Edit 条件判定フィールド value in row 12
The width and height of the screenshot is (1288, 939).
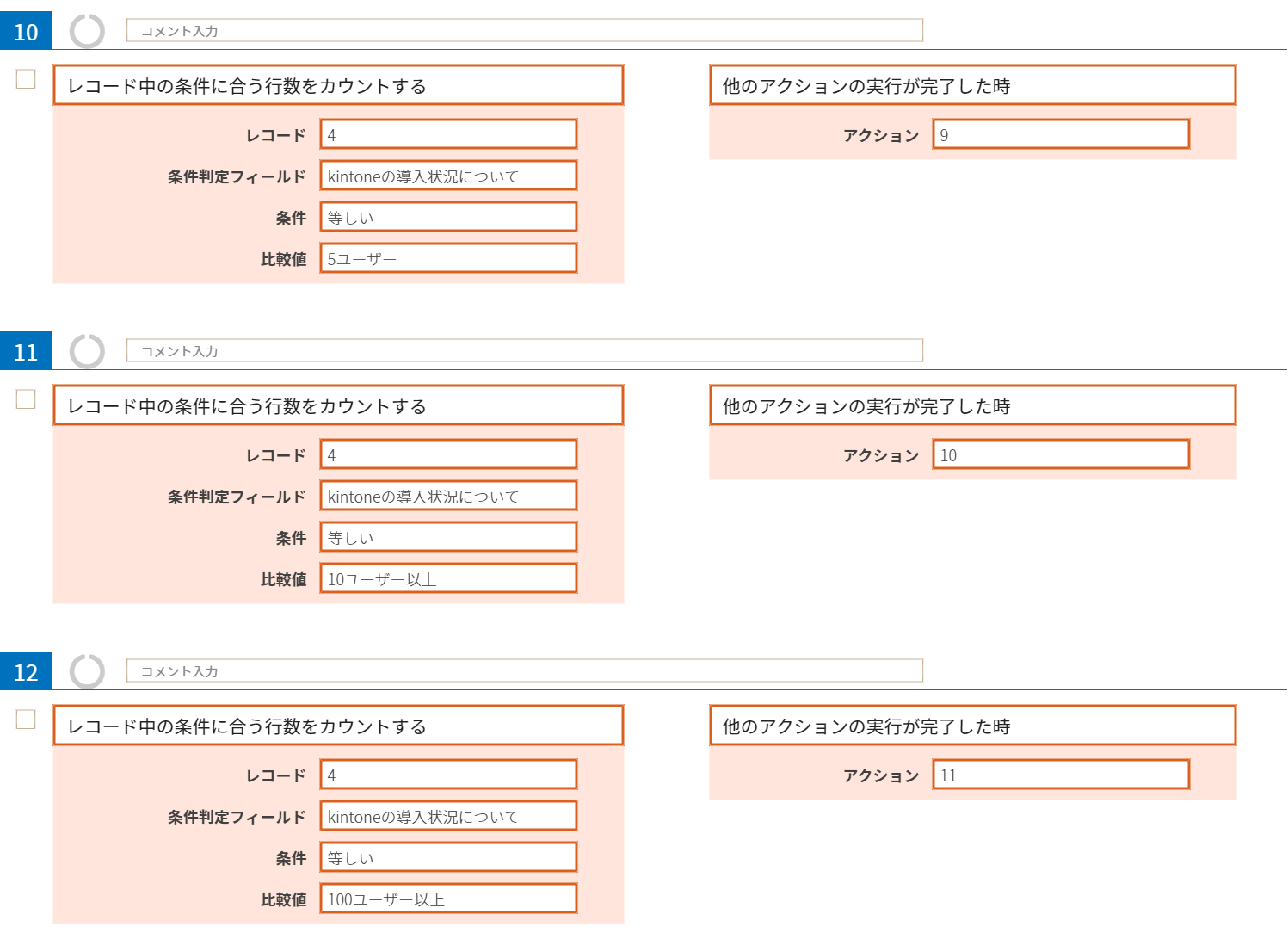pyautogui.click(x=448, y=816)
